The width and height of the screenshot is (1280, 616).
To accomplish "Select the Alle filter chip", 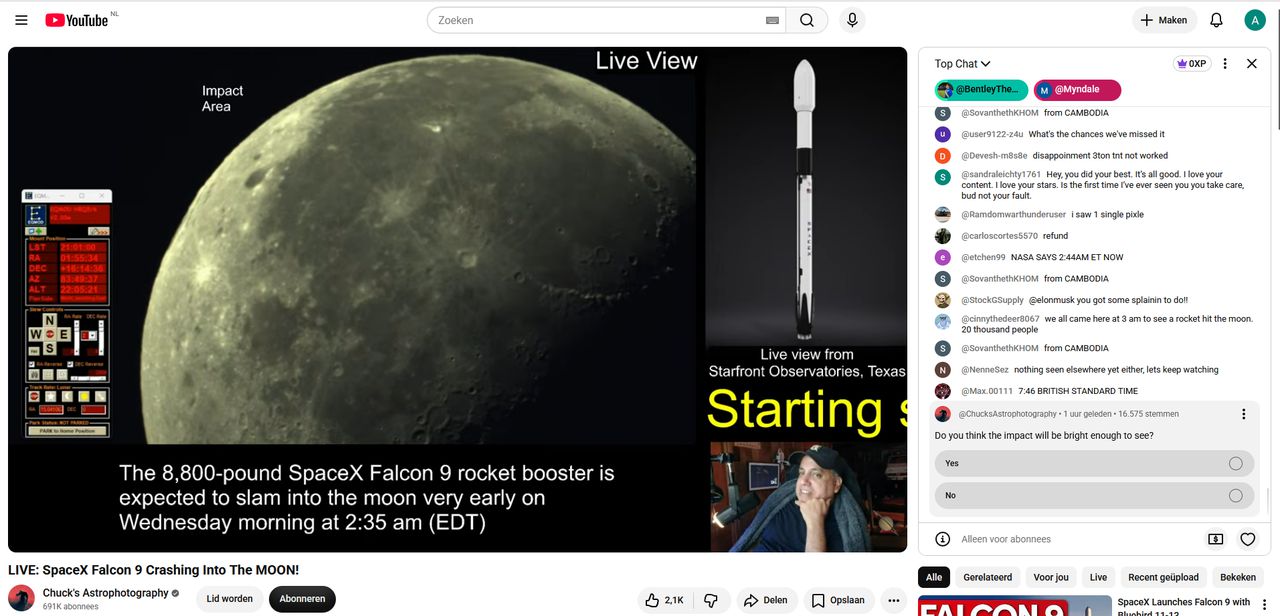I will click(934, 577).
